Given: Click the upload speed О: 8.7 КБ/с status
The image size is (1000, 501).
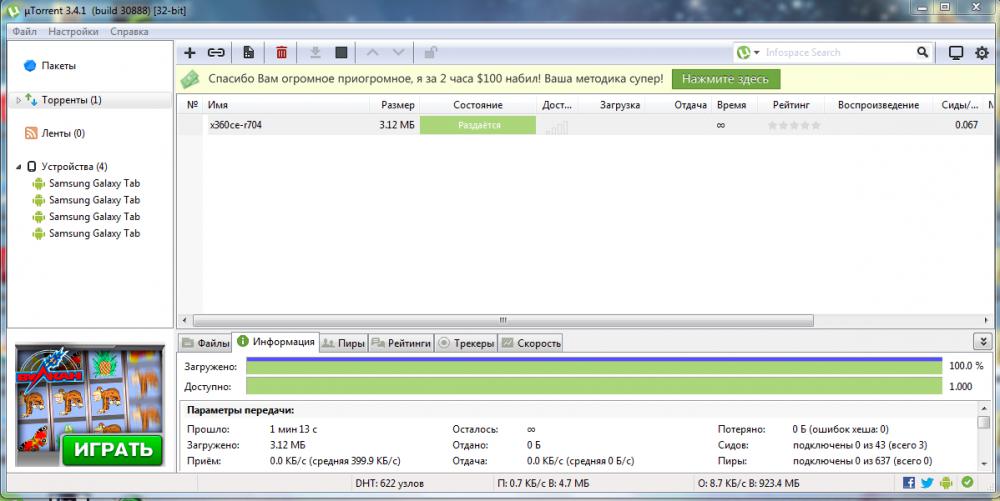Looking at the screenshot, I should click(749, 483).
